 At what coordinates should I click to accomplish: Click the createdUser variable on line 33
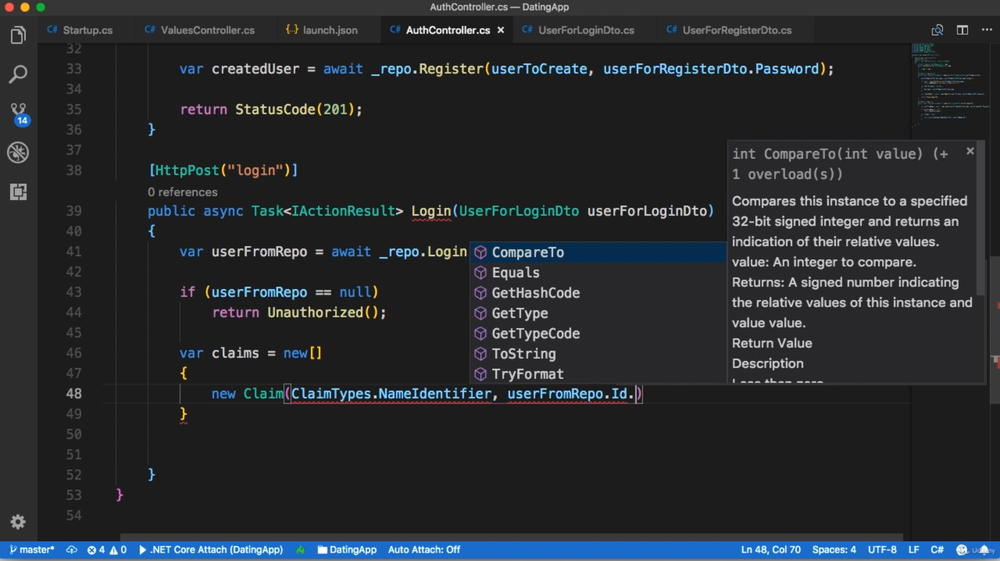click(255, 69)
